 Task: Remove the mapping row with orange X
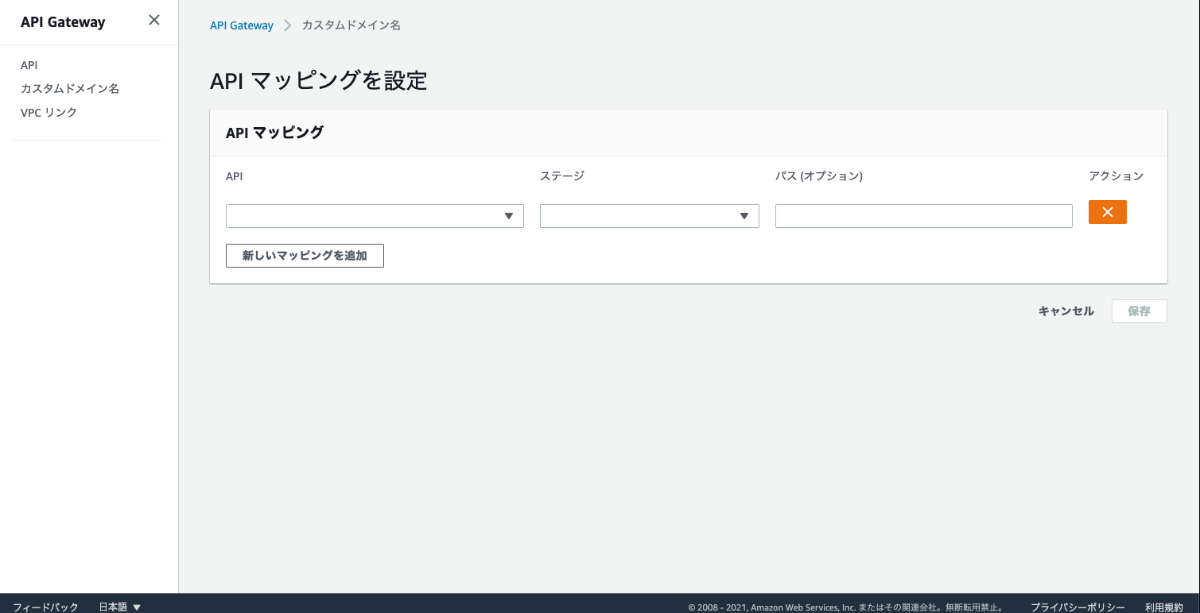coord(1107,212)
